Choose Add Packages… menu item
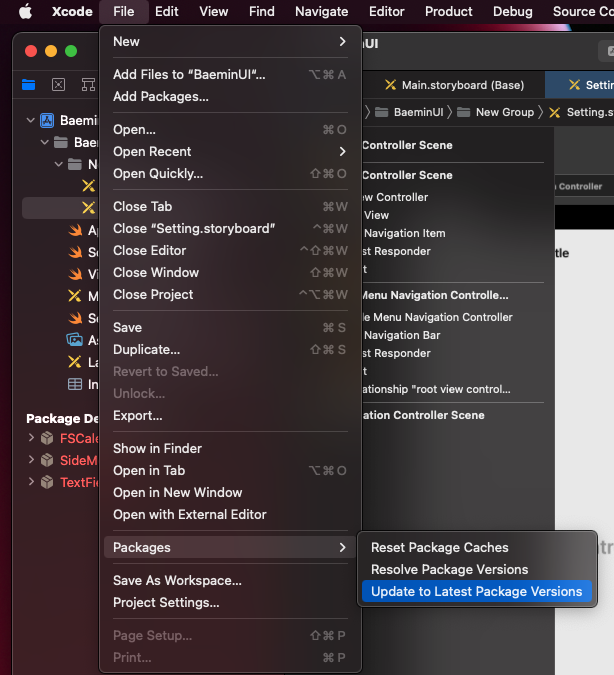This screenshot has height=675, width=614. click(230, 96)
